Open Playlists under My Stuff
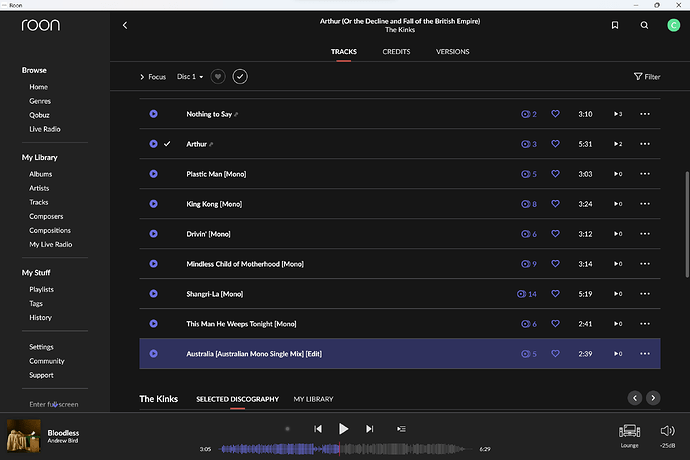 41,290
